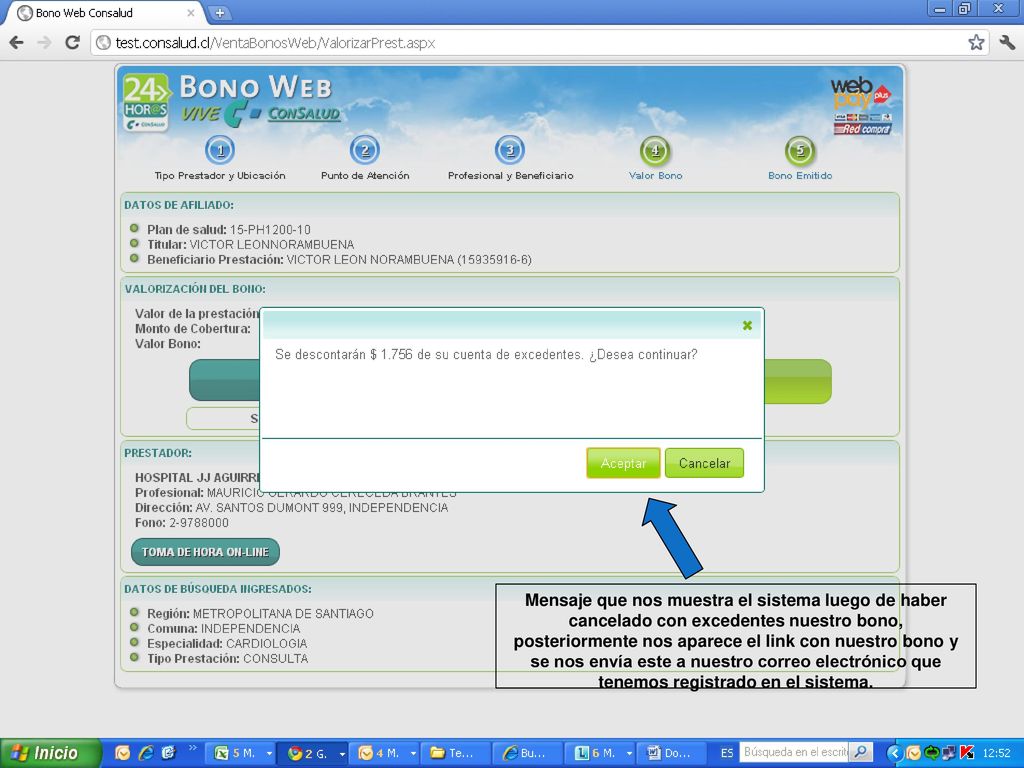This screenshot has height=768, width=1024.
Task: Click the Valor Bono step label
Action: tap(655, 176)
